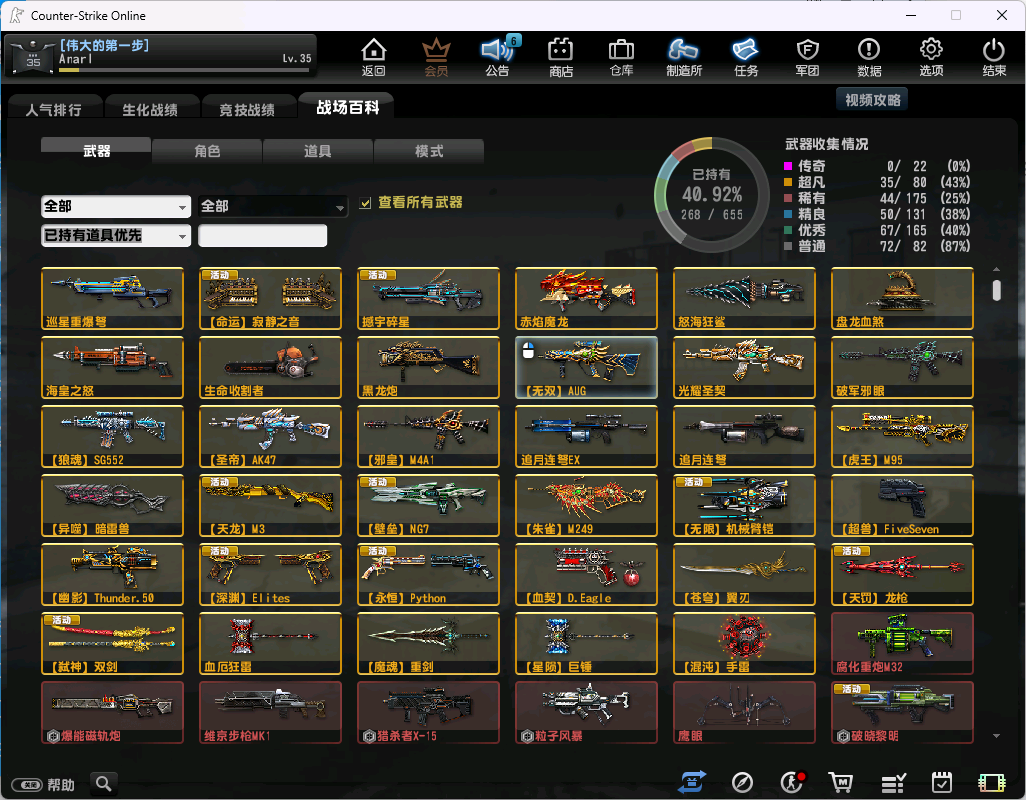Select the 赤焰魔龙 weapon card
The image size is (1026, 800).
tap(586, 298)
